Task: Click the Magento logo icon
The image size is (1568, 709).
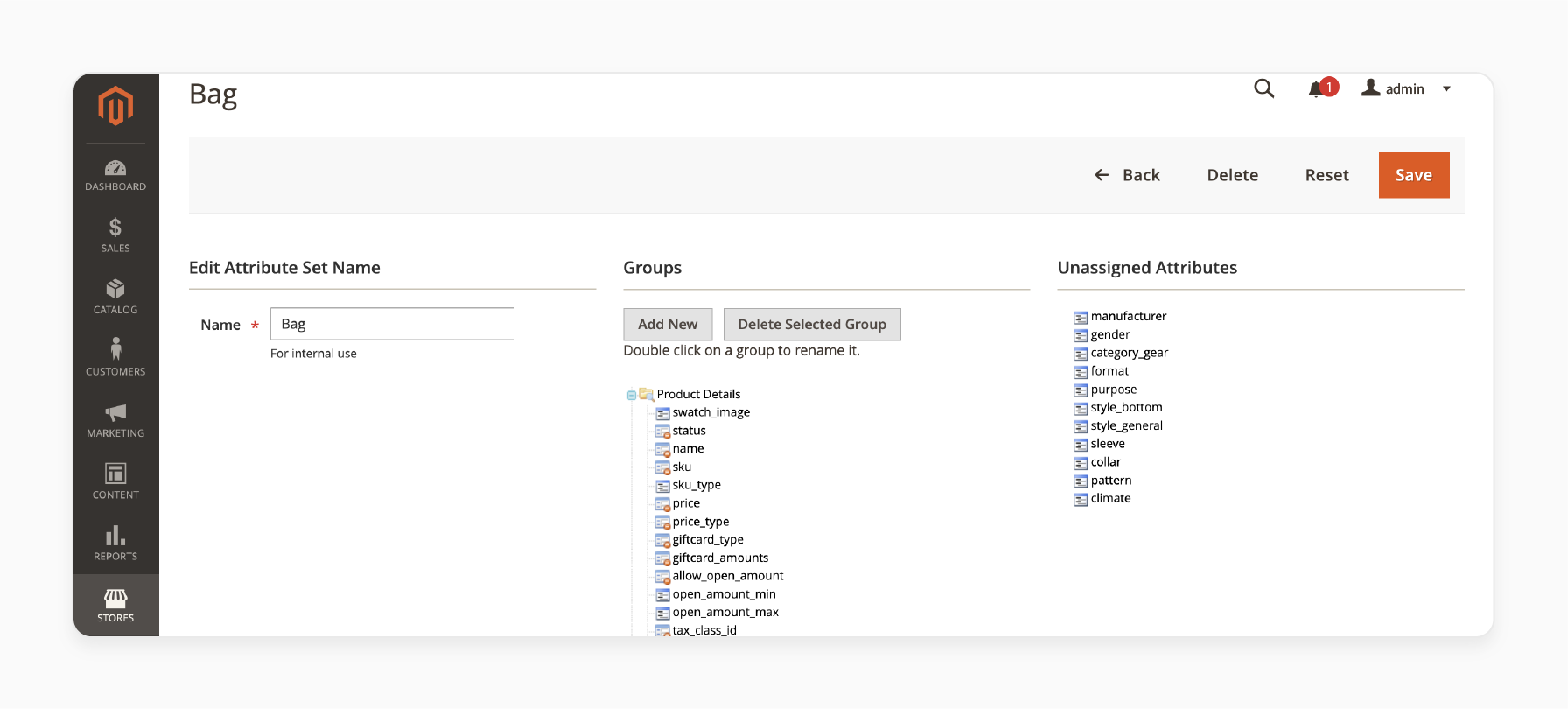Action: [x=115, y=106]
